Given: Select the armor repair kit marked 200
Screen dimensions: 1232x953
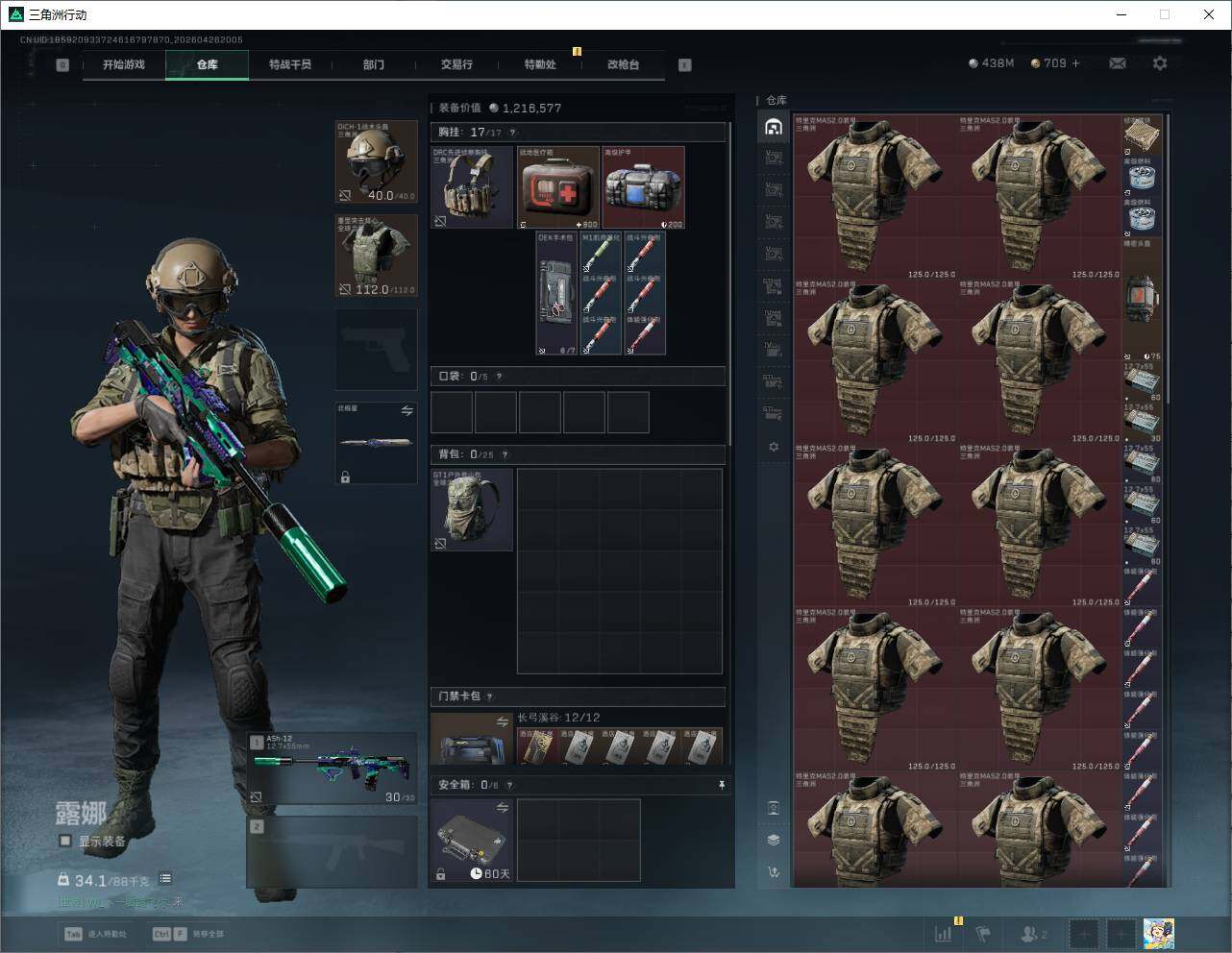Looking at the screenshot, I should tap(644, 187).
